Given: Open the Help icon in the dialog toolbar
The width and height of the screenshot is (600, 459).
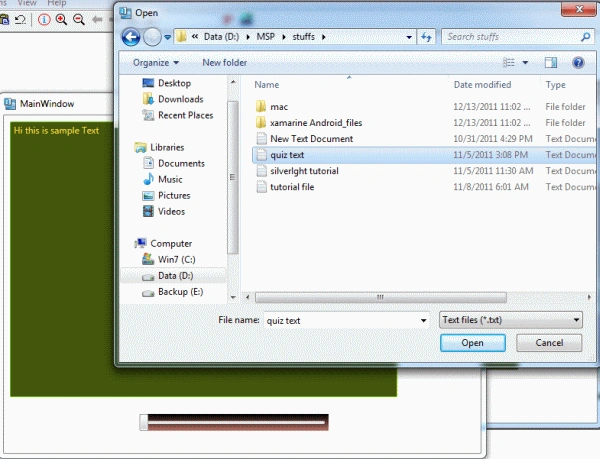Looking at the screenshot, I should click(x=578, y=62).
